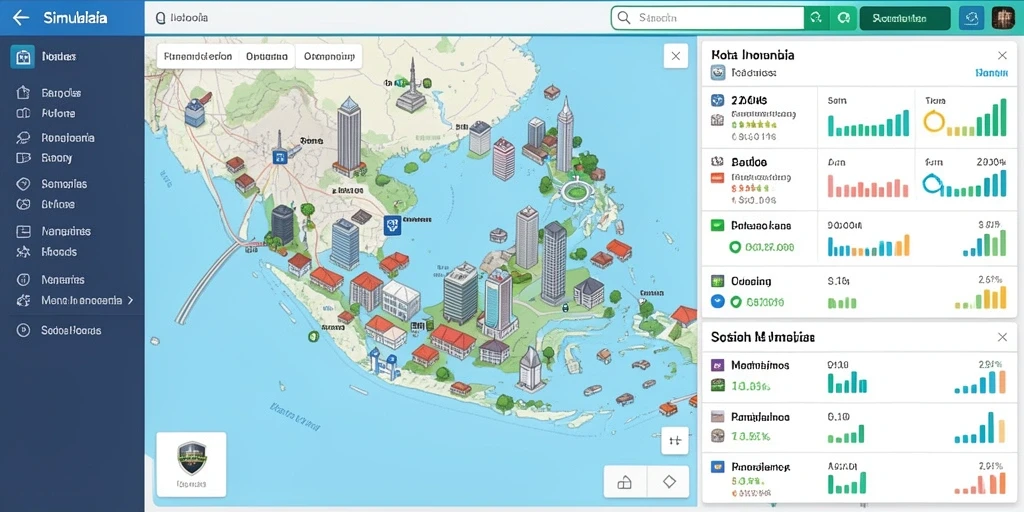Focus the green-bordered search box at top right
The width and height of the screenshot is (1024, 512).
[x=708, y=18]
